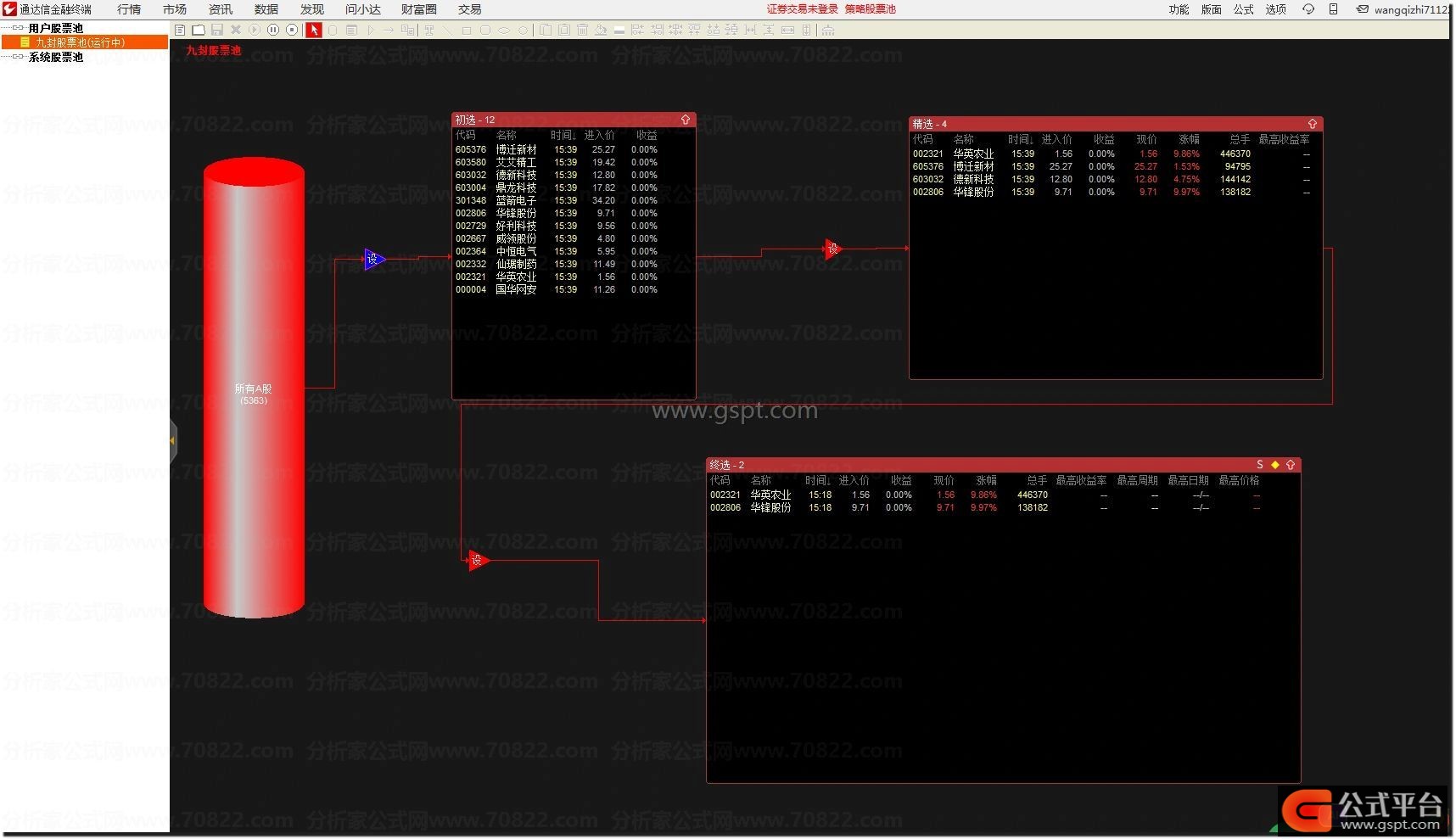Open the 资讯 menu

[x=221, y=9]
